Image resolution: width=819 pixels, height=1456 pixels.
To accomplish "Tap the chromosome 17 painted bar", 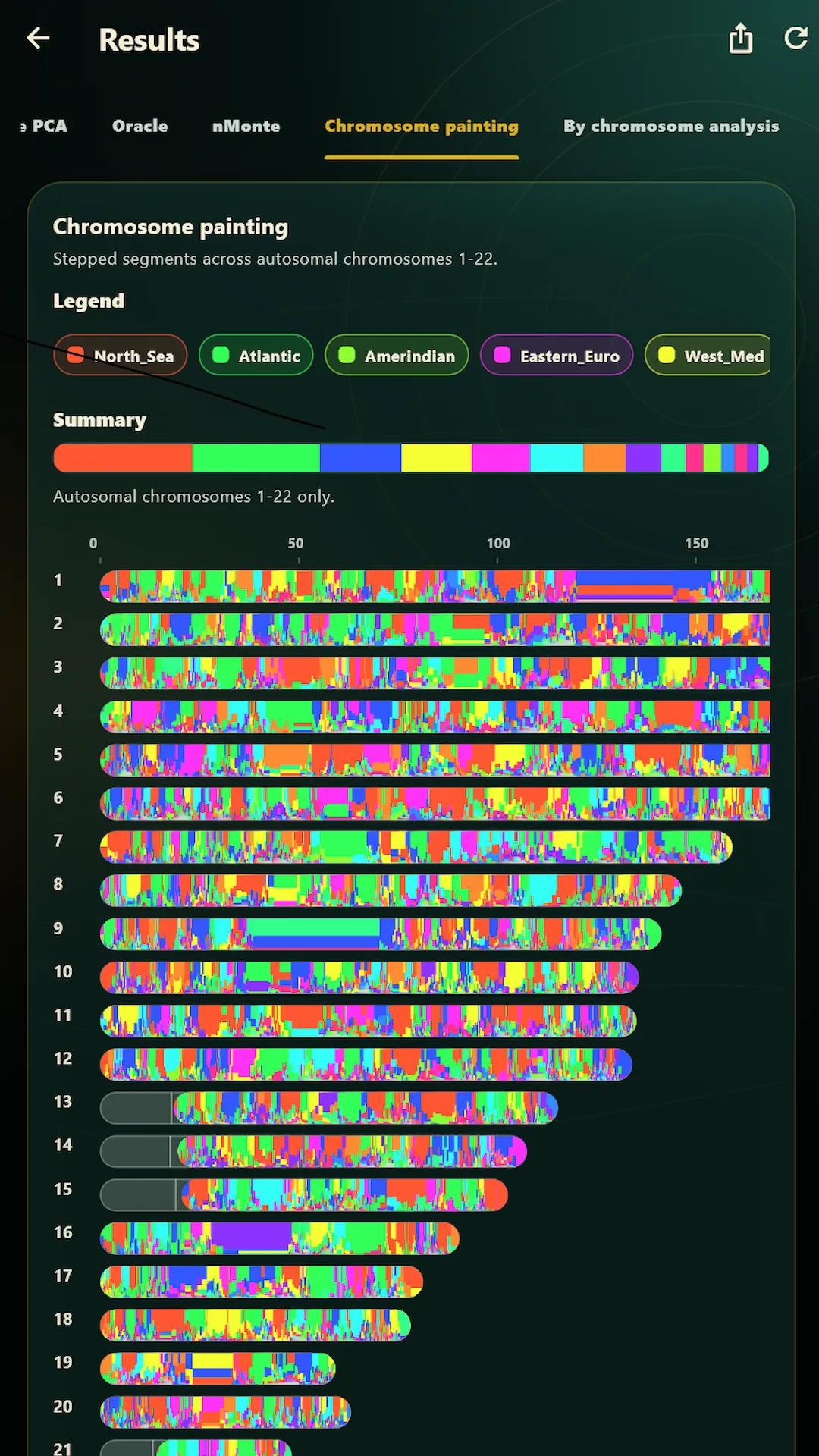I will coord(262,1282).
